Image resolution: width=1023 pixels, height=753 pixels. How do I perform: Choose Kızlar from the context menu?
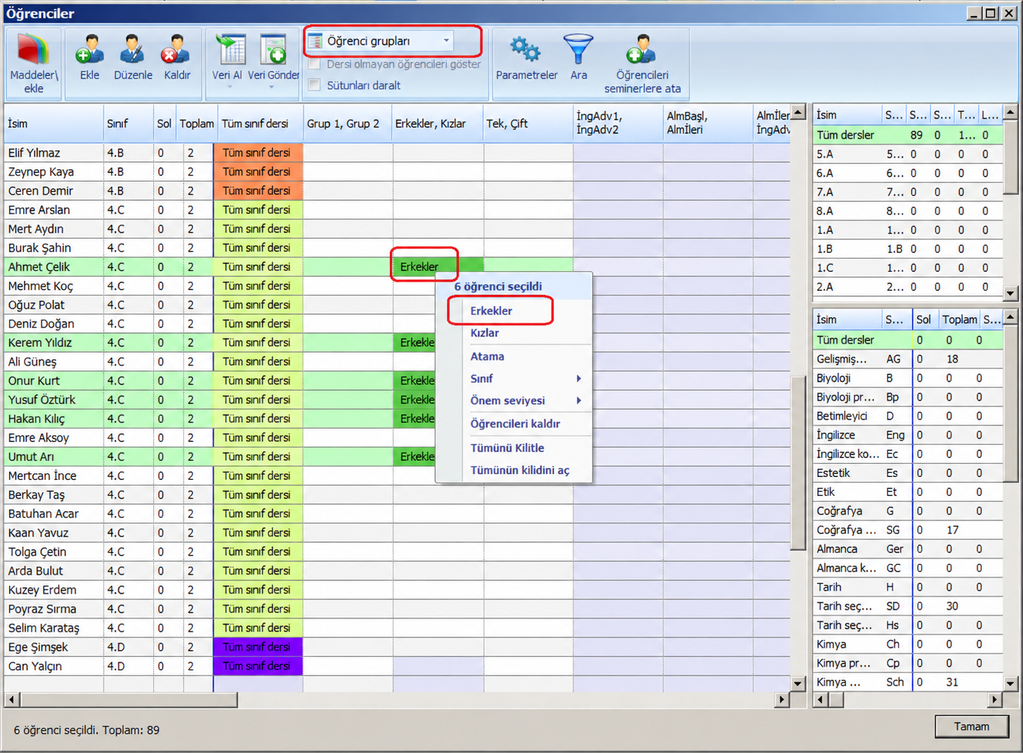[x=484, y=333]
